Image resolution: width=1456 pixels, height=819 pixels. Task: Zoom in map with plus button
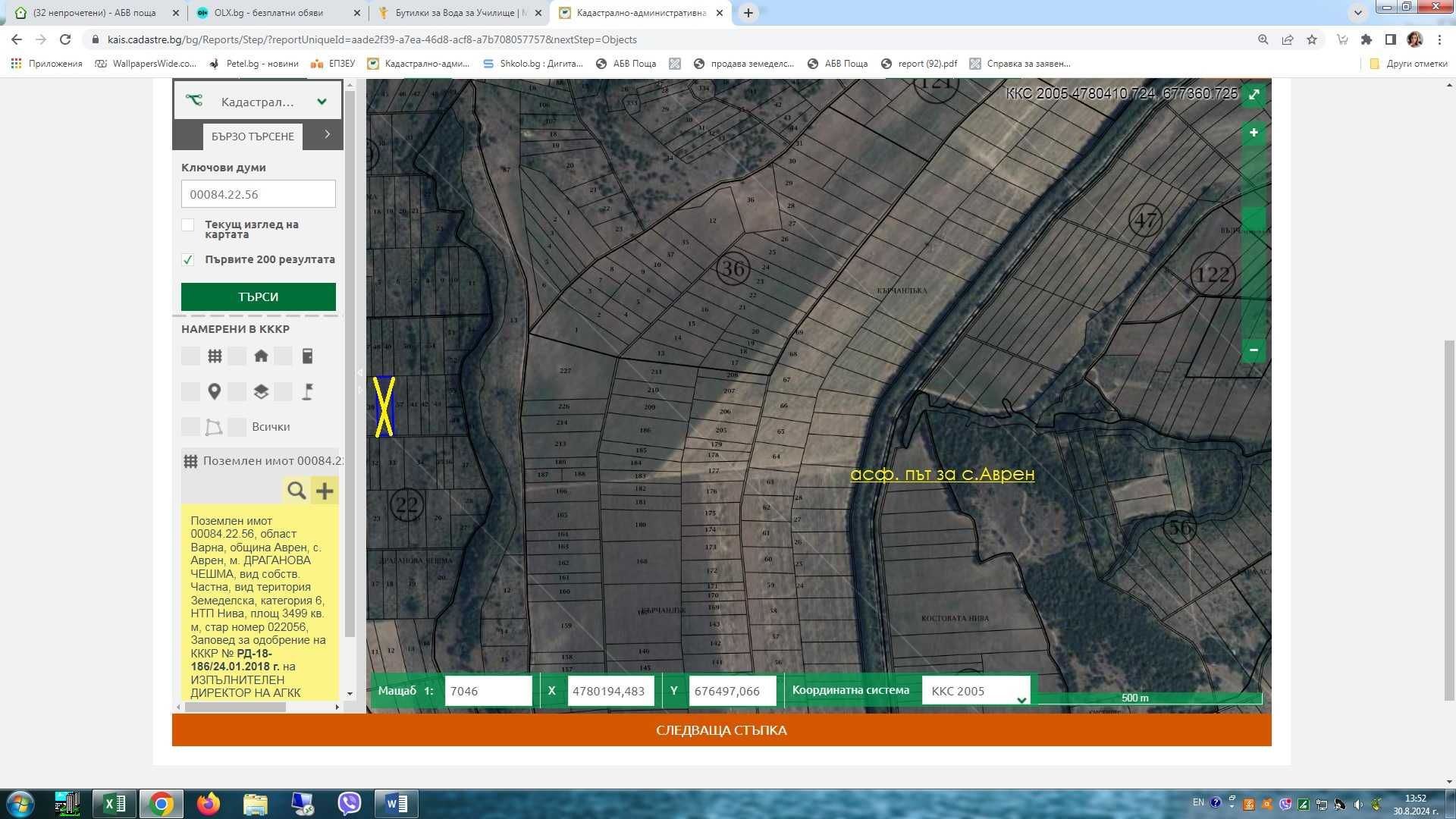click(x=1254, y=133)
